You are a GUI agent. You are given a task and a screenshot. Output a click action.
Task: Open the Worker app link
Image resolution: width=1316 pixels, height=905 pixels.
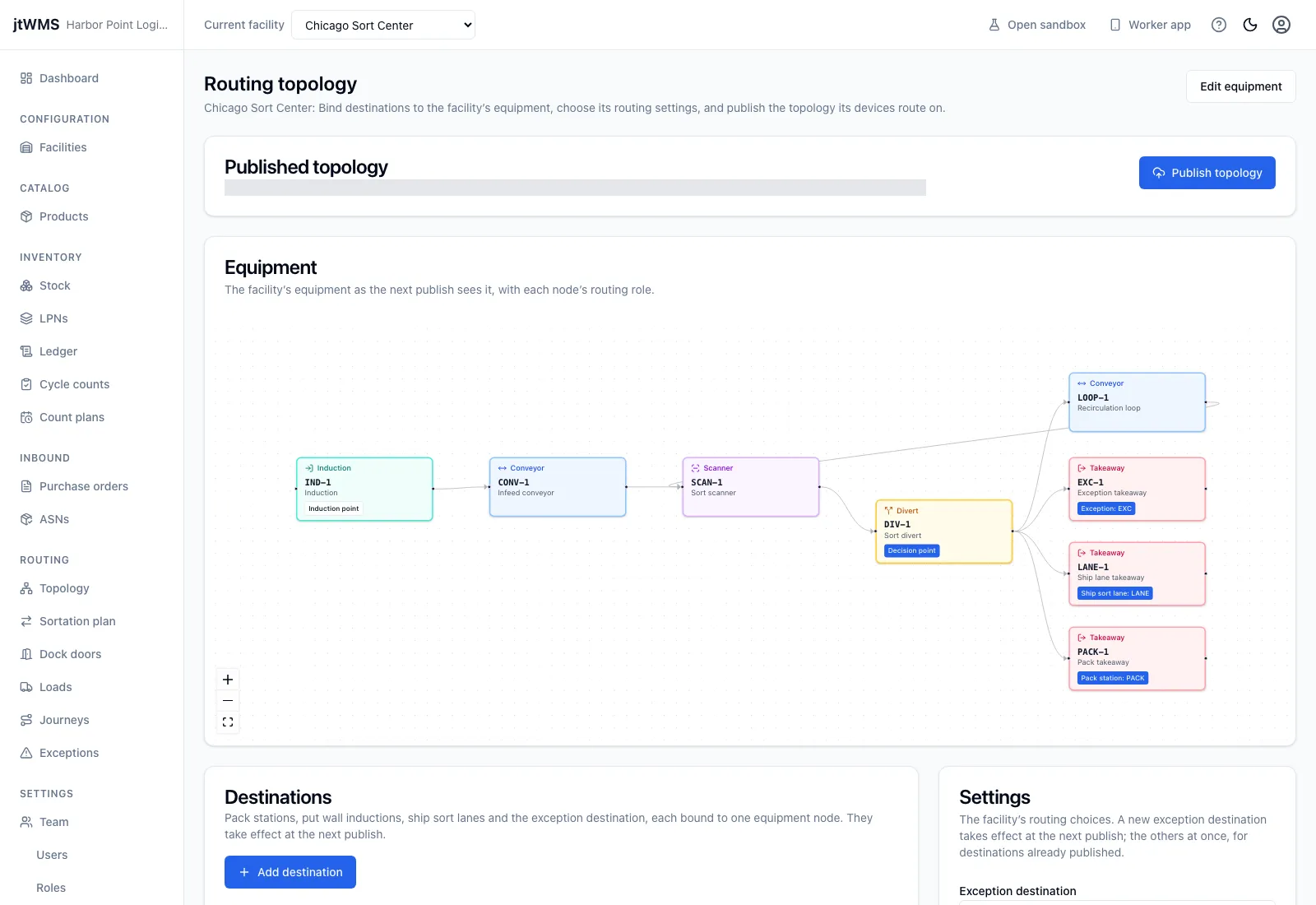pyautogui.click(x=1150, y=25)
